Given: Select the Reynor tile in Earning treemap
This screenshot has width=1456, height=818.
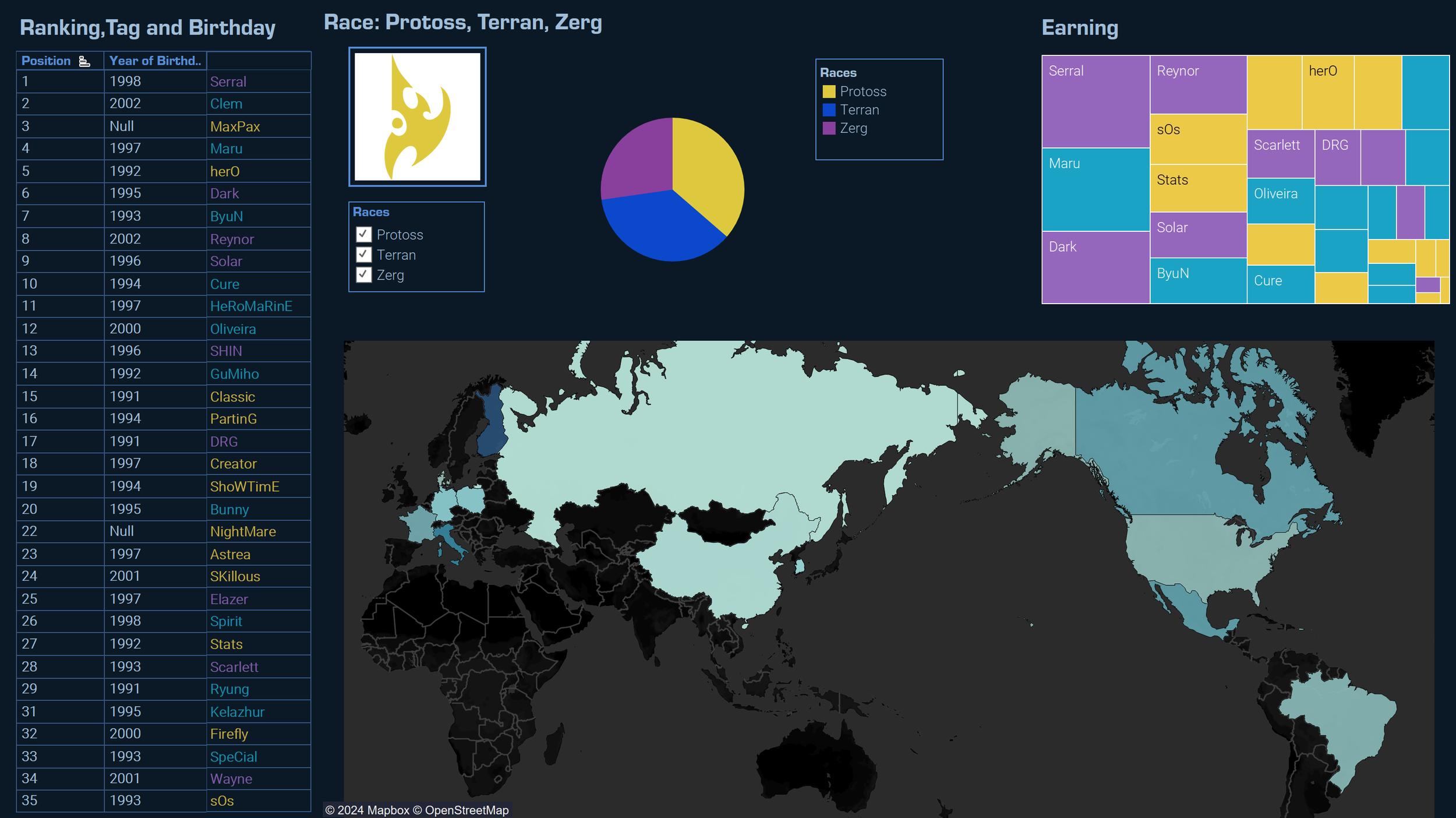Looking at the screenshot, I should click(1198, 84).
